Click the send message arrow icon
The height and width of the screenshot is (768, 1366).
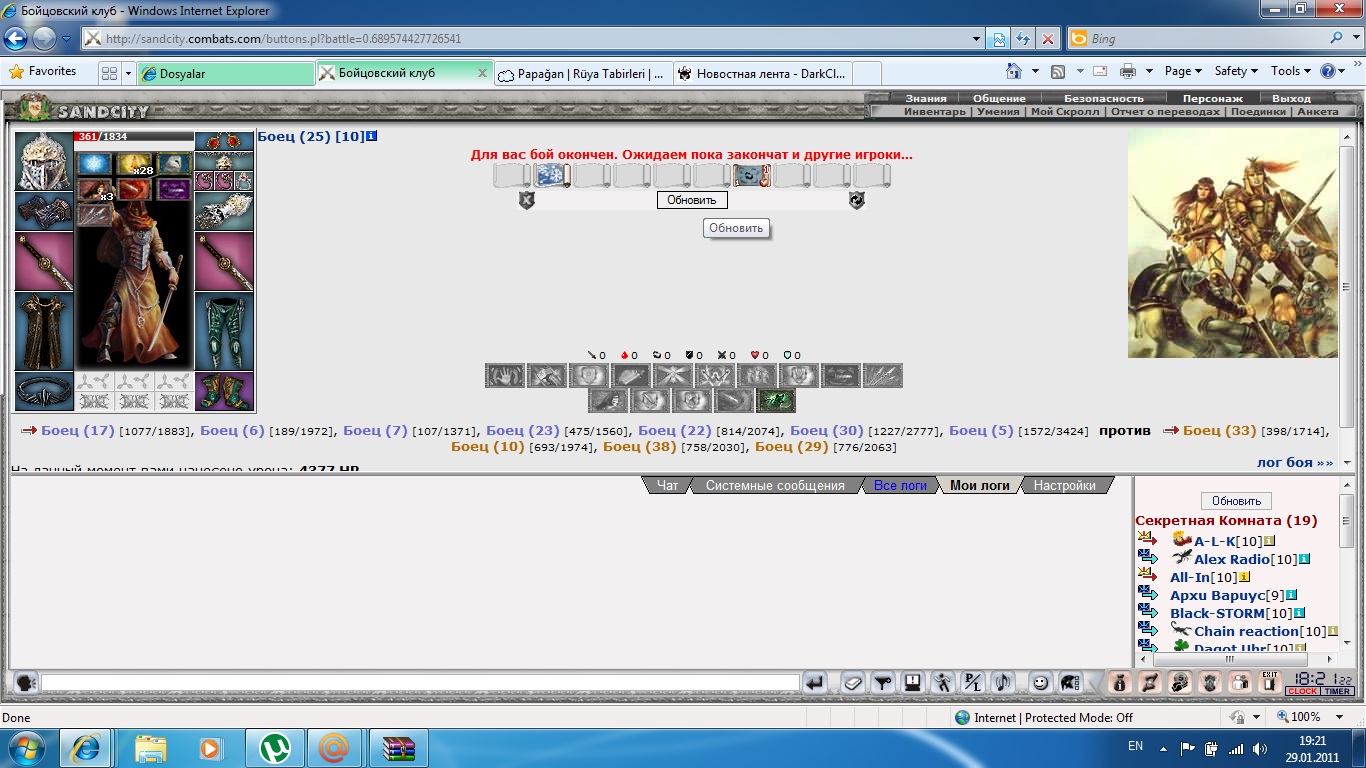816,683
